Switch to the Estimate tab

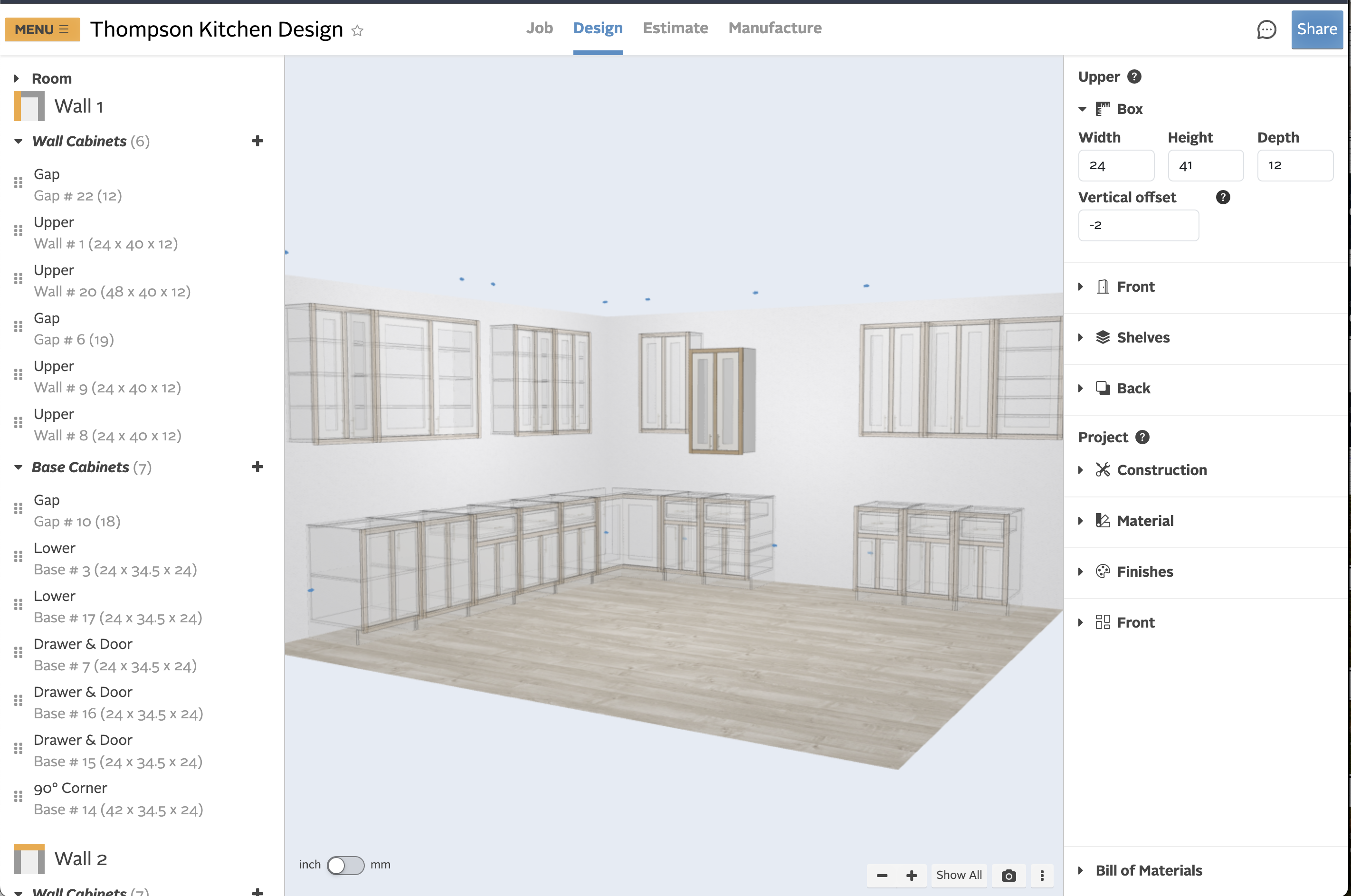point(675,28)
